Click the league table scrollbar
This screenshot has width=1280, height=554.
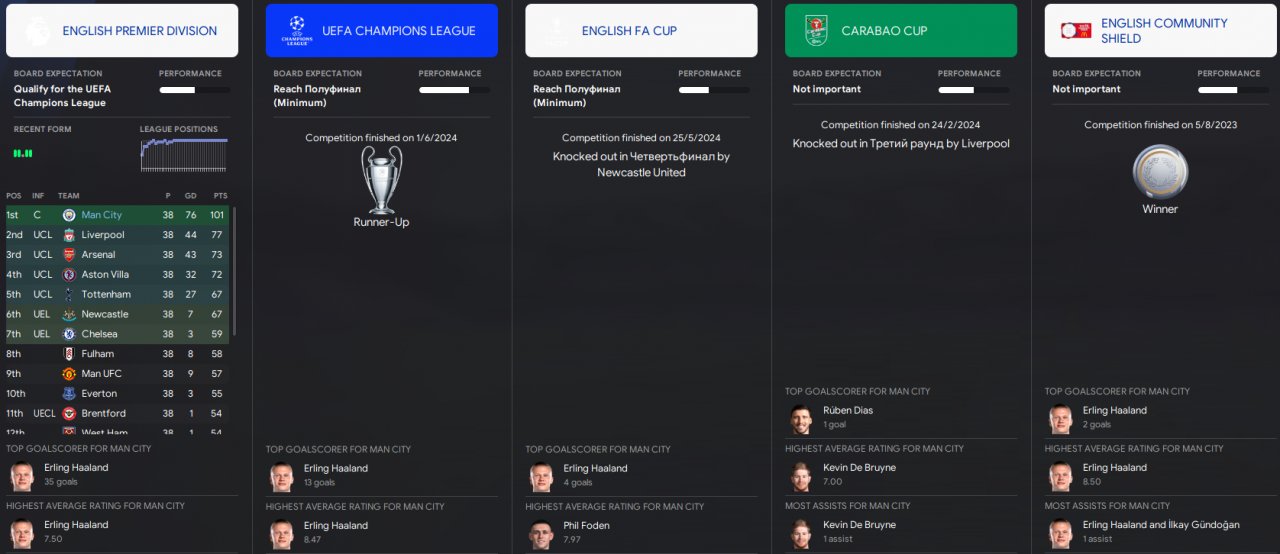pyautogui.click(x=234, y=270)
